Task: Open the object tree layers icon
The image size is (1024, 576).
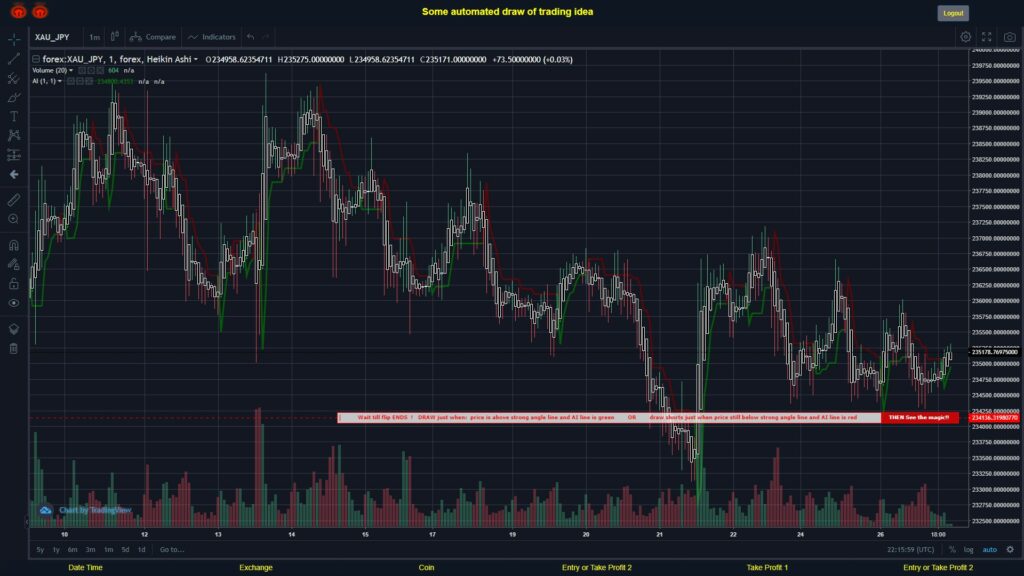Action: click(x=14, y=328)
